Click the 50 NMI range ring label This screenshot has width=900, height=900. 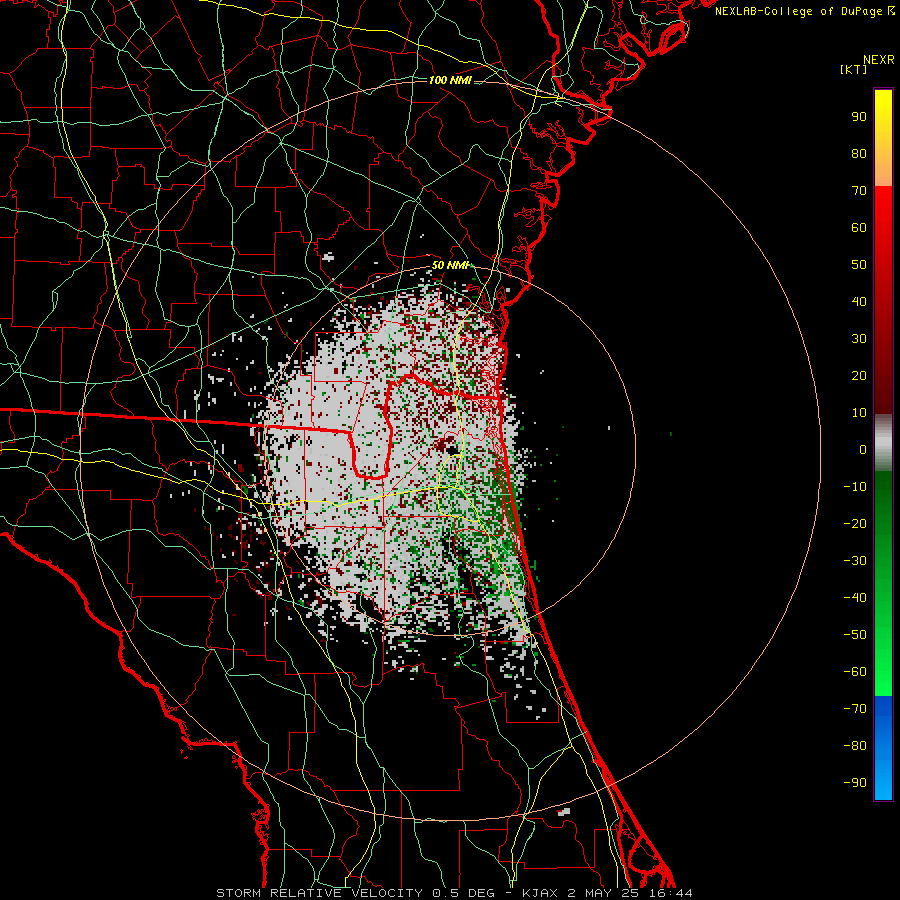coord(451,265)
